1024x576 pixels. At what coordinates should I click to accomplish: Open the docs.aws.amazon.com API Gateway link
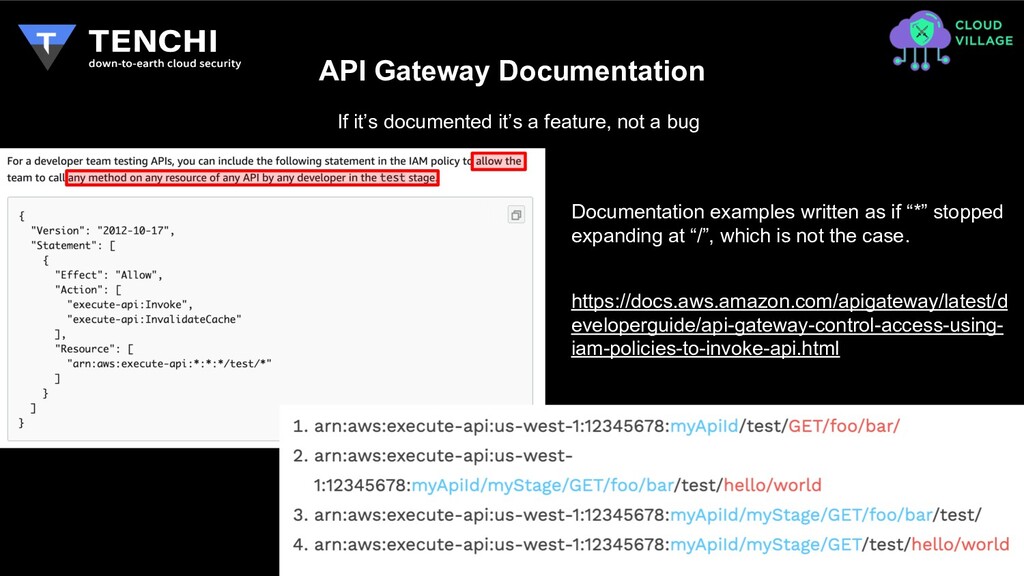click(789, 325)
